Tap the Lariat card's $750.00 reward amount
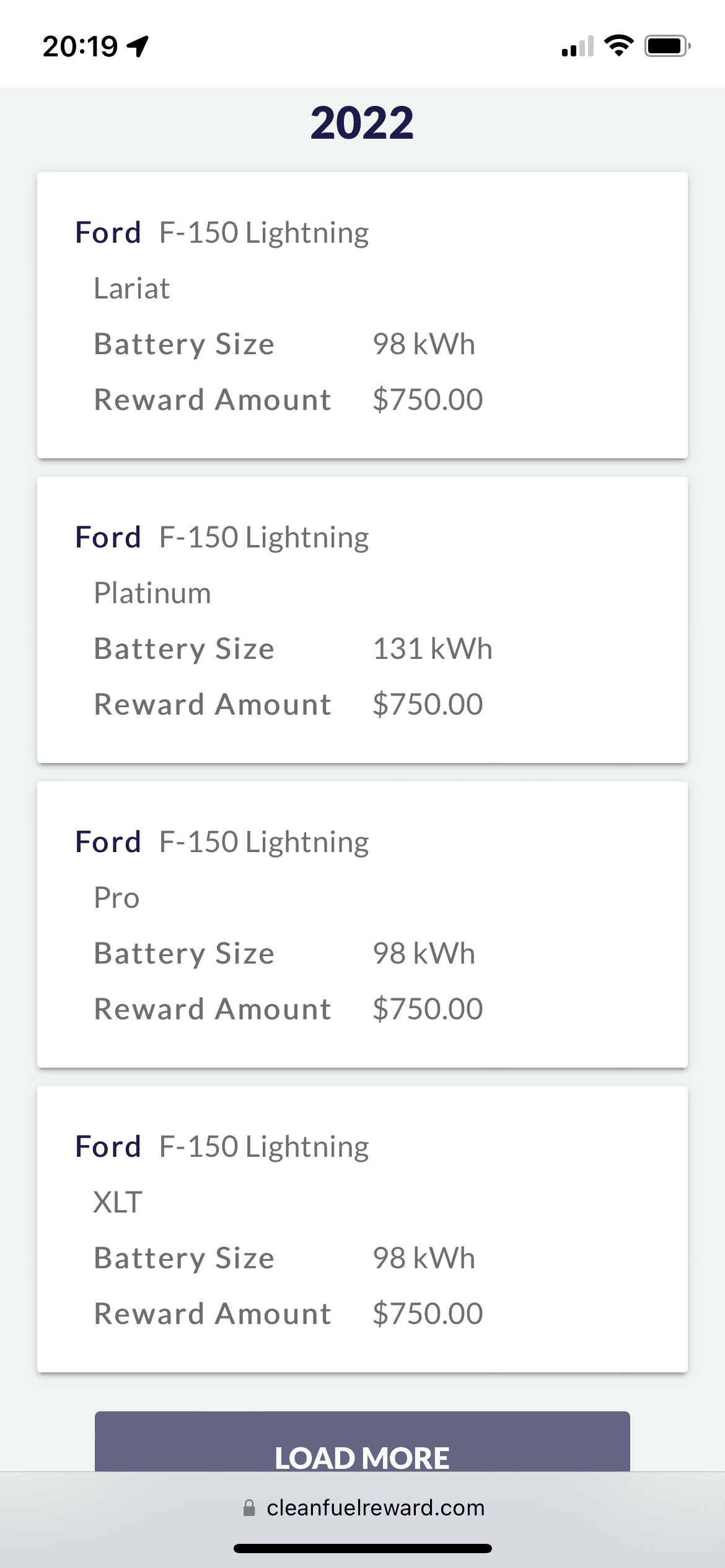The height and width of the screenshot is (1568, 725). 428,400
